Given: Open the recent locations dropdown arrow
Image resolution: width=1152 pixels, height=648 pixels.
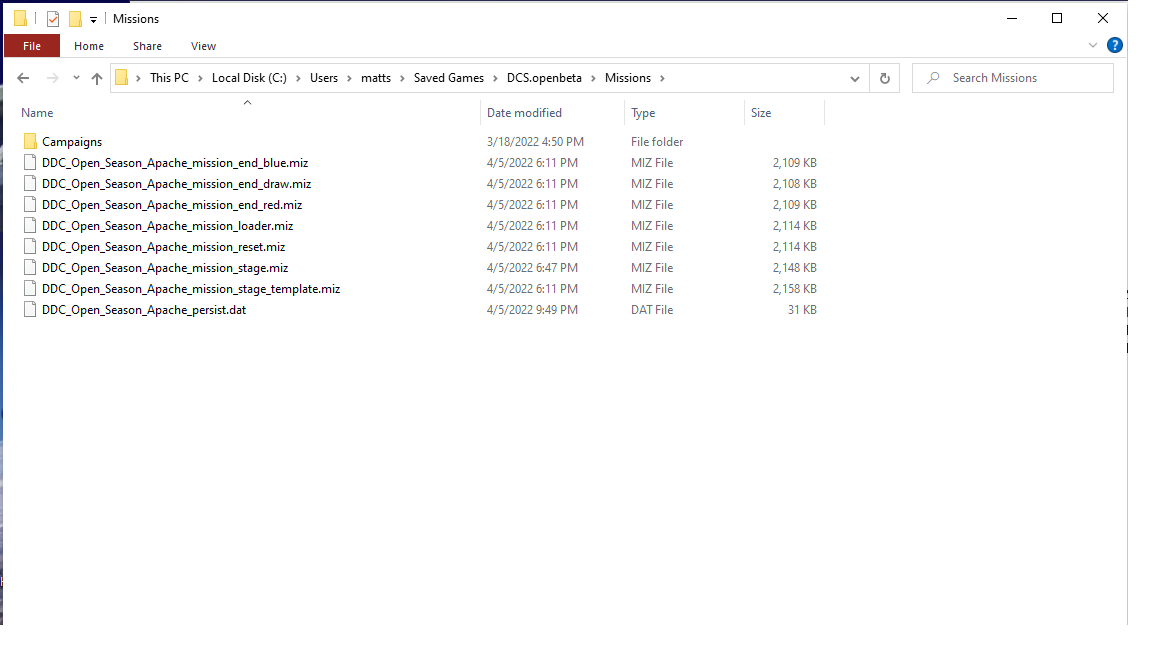Looking at the screenshot, I should [76, 78].
